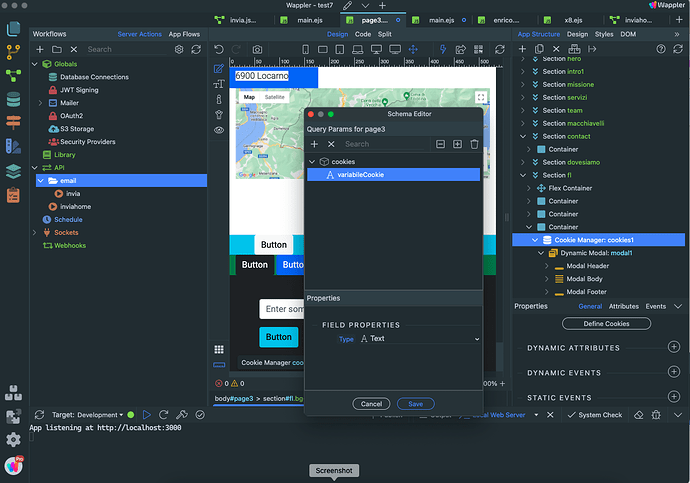Collapse the cookies node in Schema Editor

pos(312,161)
